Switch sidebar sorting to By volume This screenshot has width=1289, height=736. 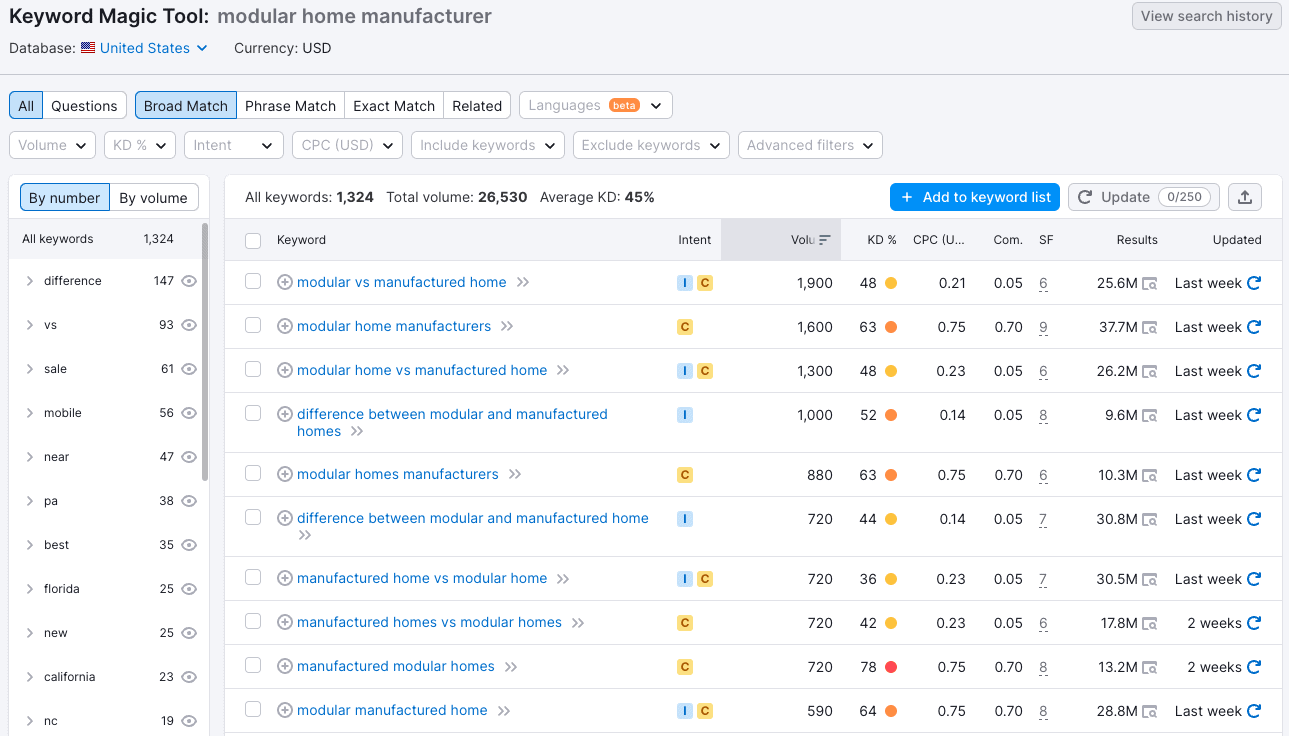pos(153,197)
